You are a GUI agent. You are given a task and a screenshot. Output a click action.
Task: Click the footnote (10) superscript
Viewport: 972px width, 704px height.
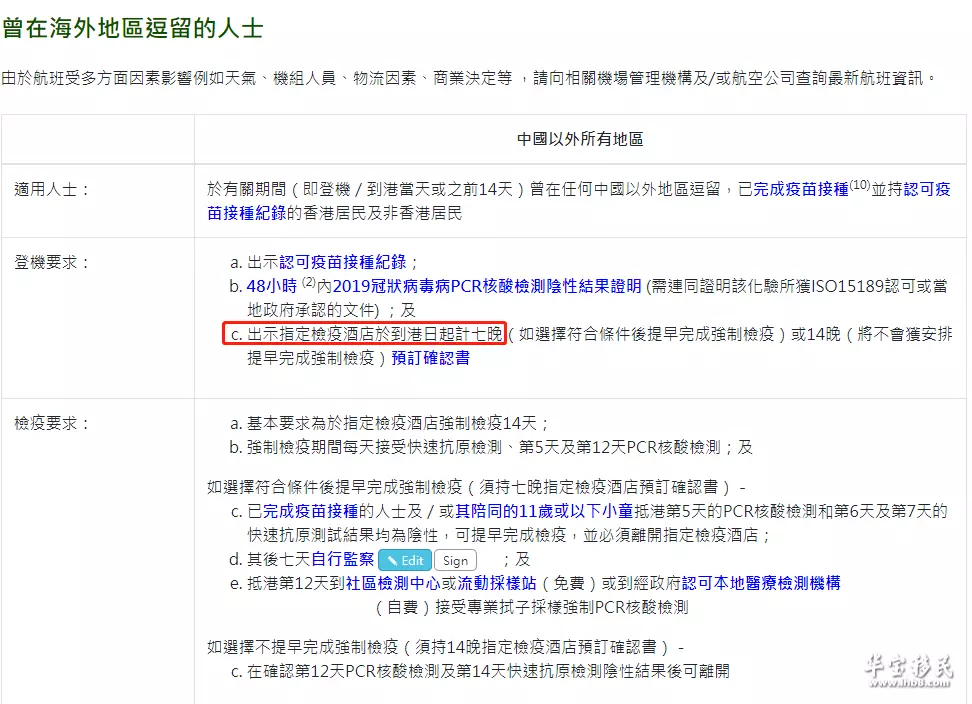pos(859,185)
